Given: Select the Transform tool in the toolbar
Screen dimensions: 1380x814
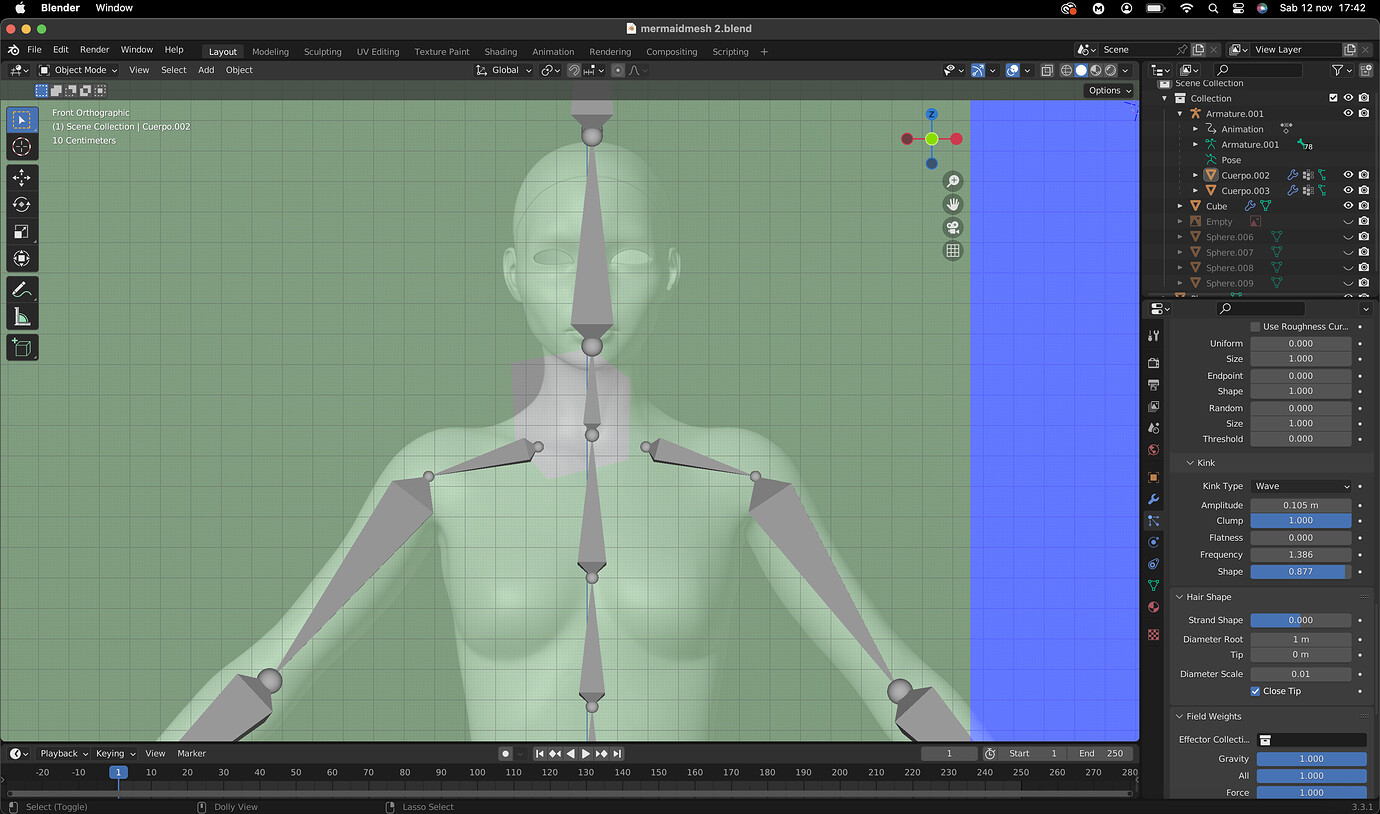Looking at the screenshot, I should [x=22, y=258].
